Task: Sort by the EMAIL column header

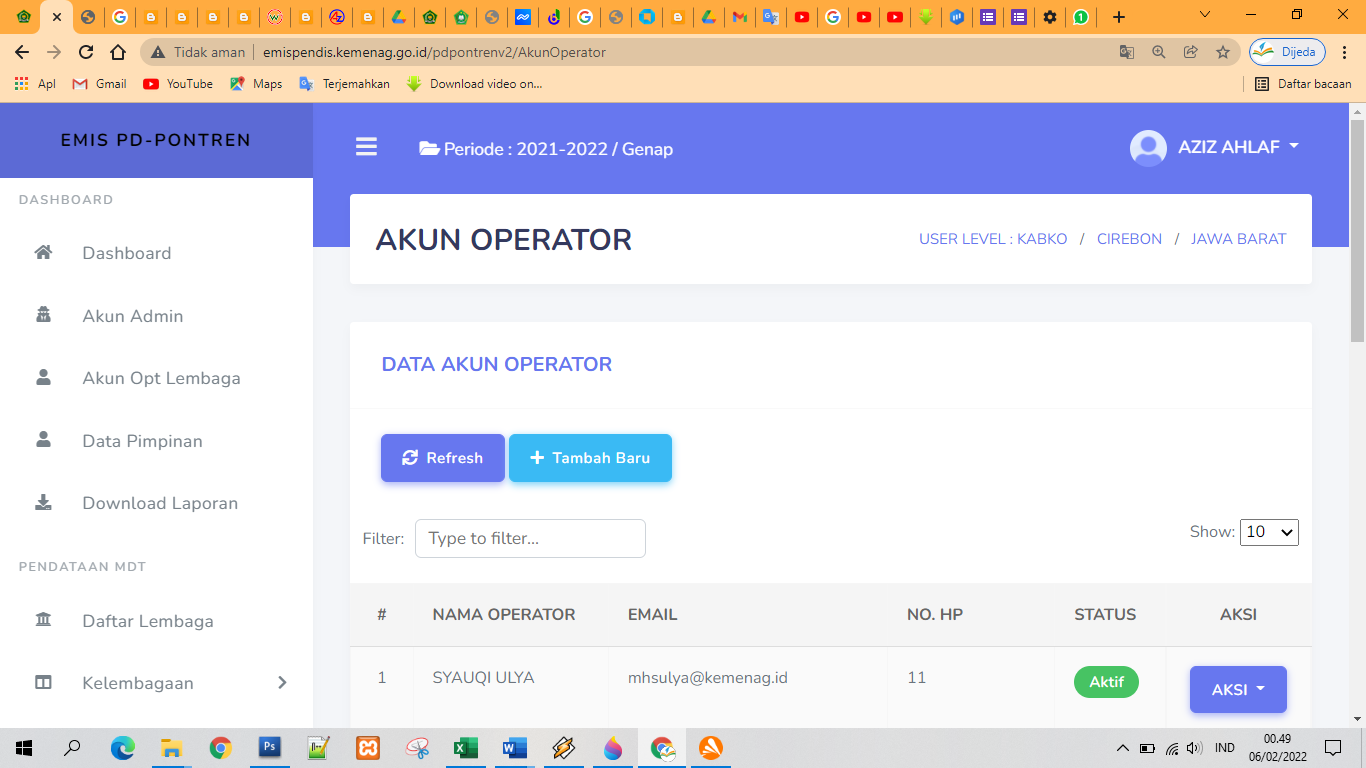Action: click(x=653, y=614)
